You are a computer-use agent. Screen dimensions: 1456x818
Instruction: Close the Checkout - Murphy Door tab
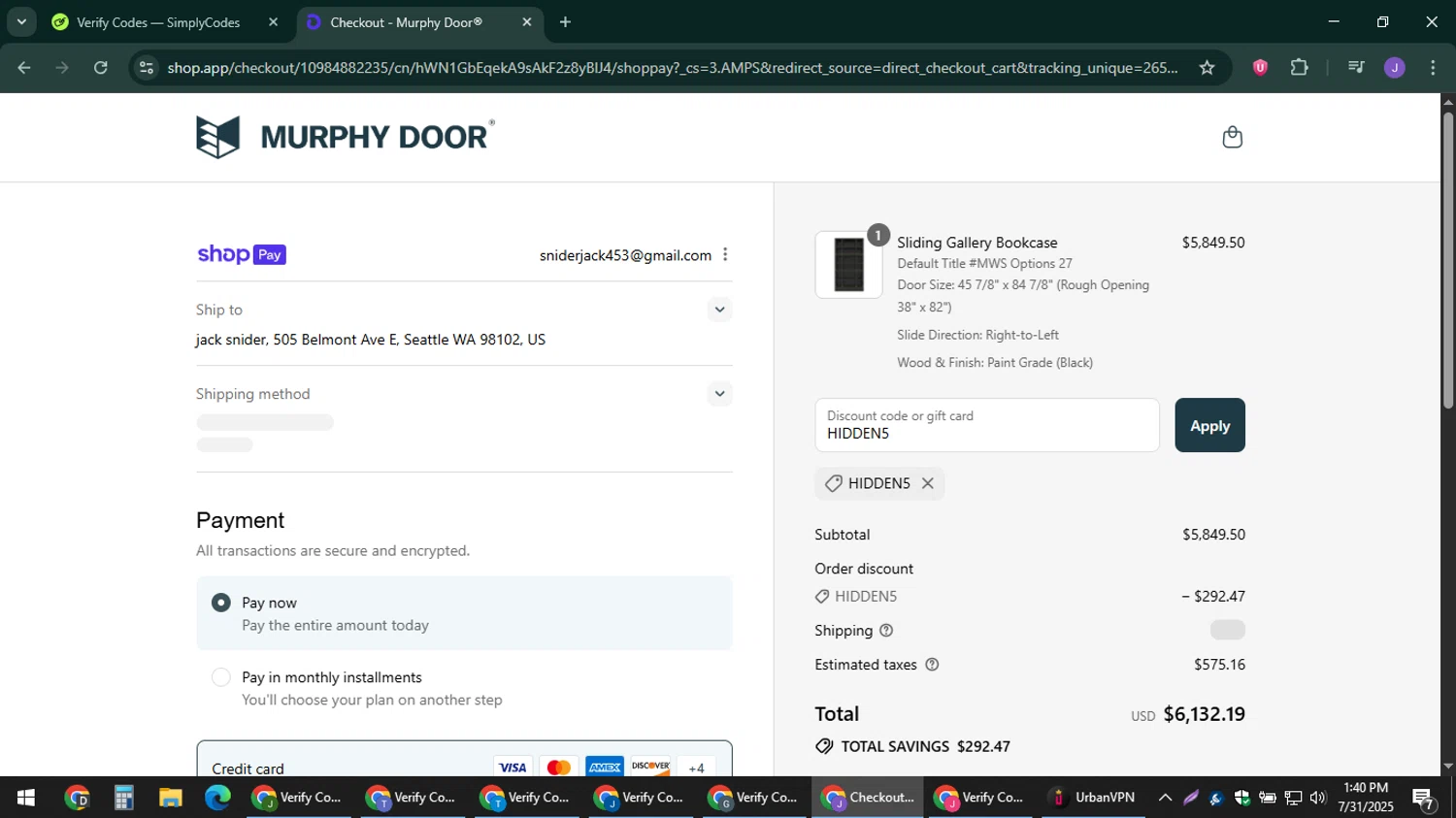point(527,22)
